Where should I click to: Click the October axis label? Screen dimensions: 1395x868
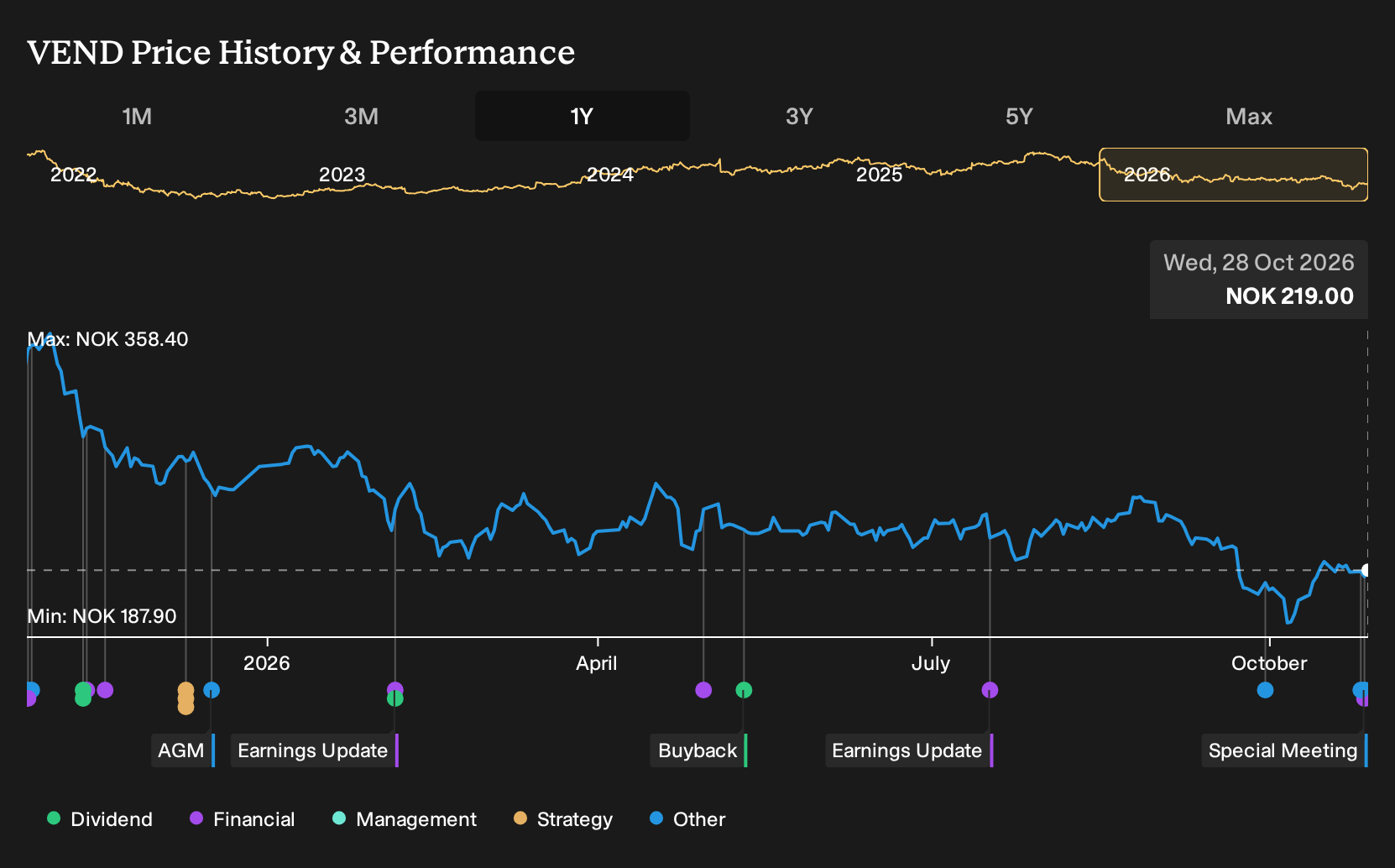(1269, 663)
